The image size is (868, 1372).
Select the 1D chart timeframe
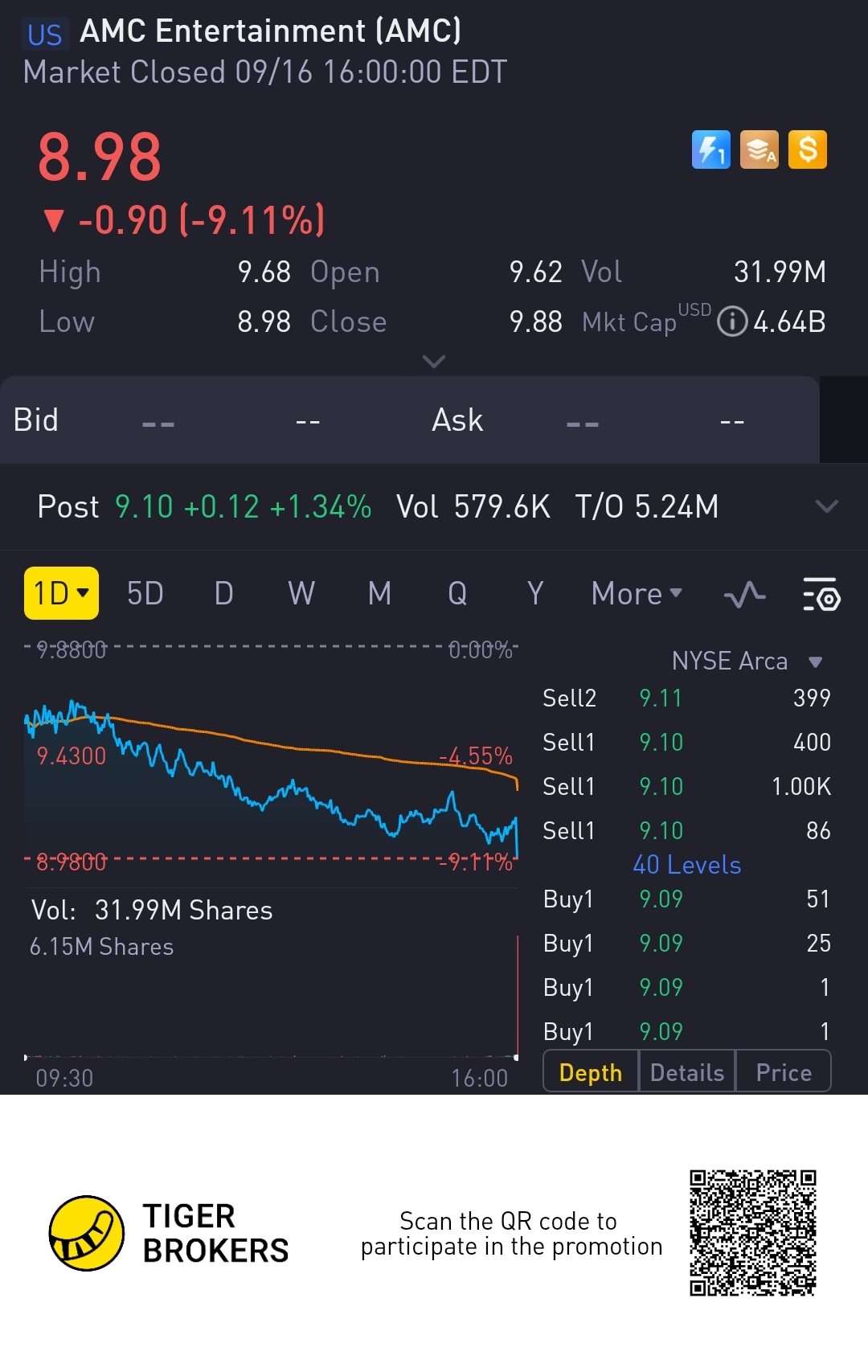pyautogui.click(x=61, y=593)
